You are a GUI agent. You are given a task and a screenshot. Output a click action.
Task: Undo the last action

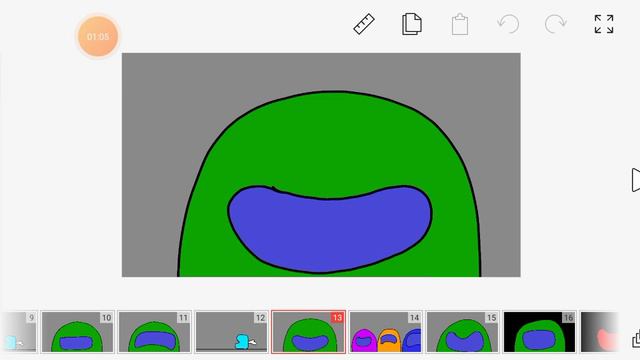click(x=508, y=24)
